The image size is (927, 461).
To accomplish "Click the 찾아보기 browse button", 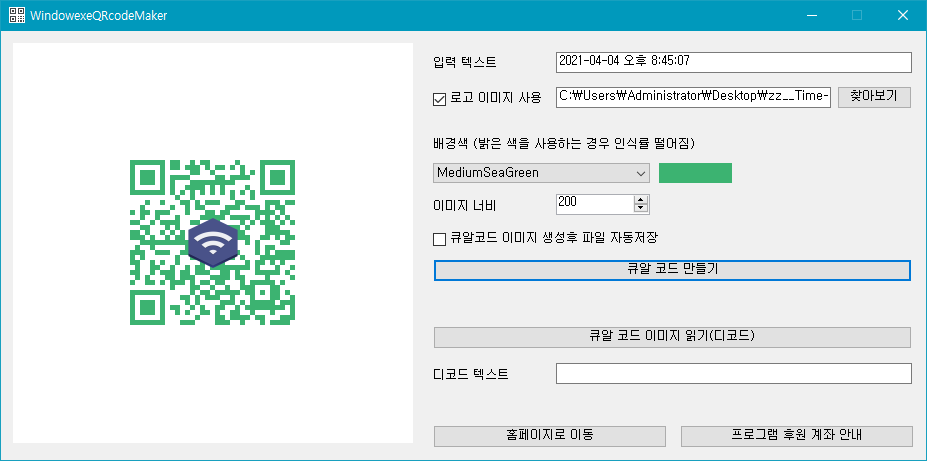I will tap(874, 98).
